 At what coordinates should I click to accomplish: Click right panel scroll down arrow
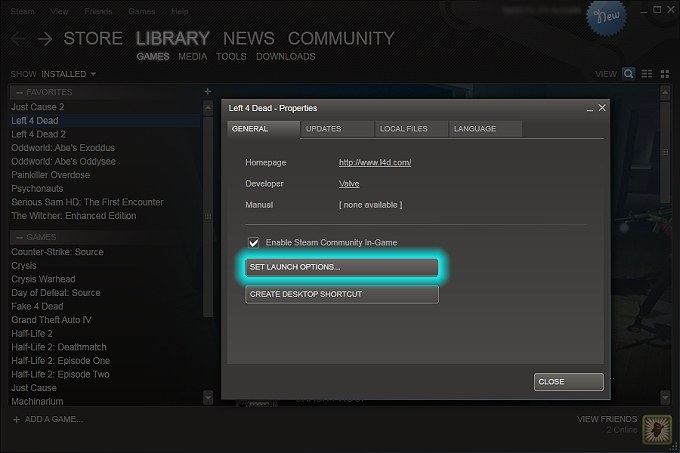665,397
